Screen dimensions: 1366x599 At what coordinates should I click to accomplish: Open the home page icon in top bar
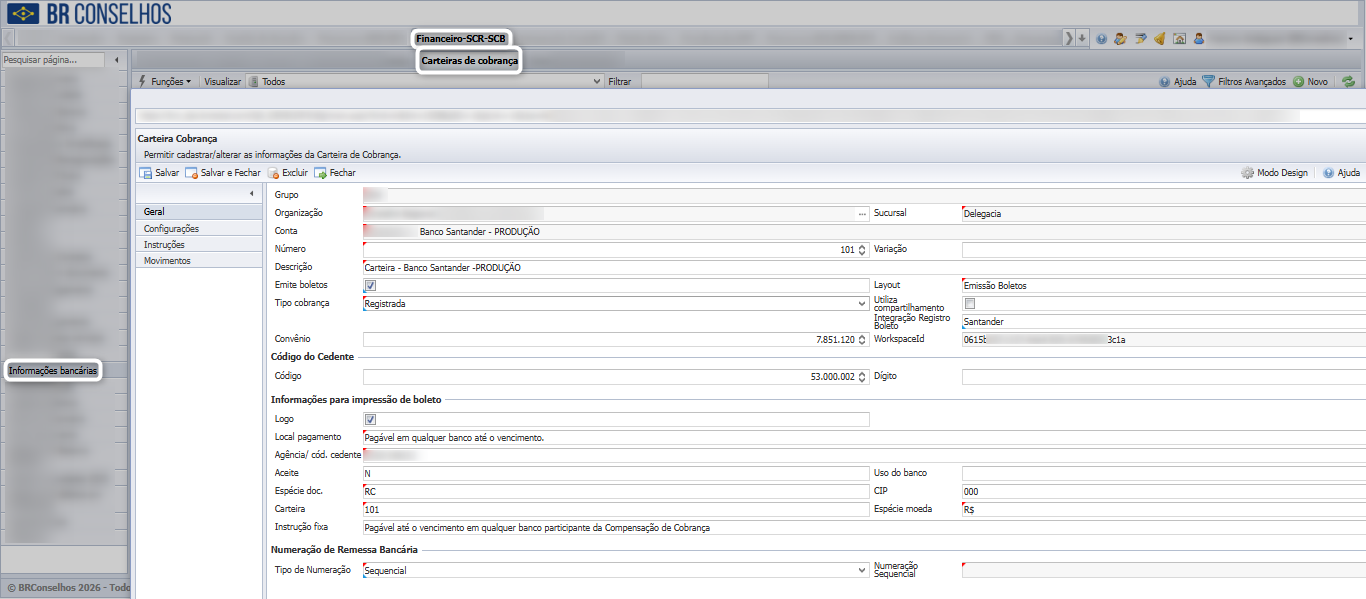click(x=1179, y=38)
